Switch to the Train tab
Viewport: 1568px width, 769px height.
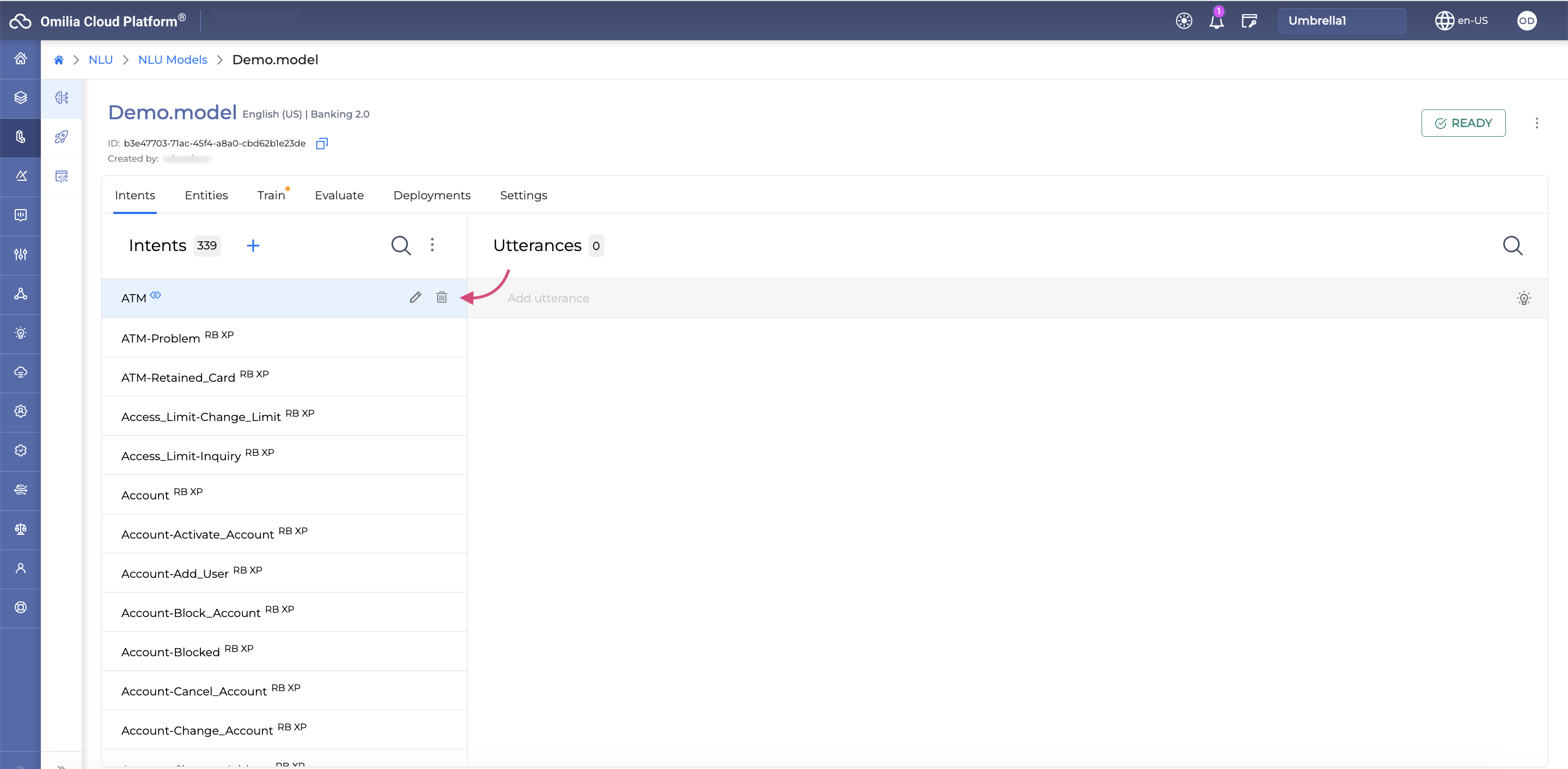pyautogui.click(x=270, y=195)
